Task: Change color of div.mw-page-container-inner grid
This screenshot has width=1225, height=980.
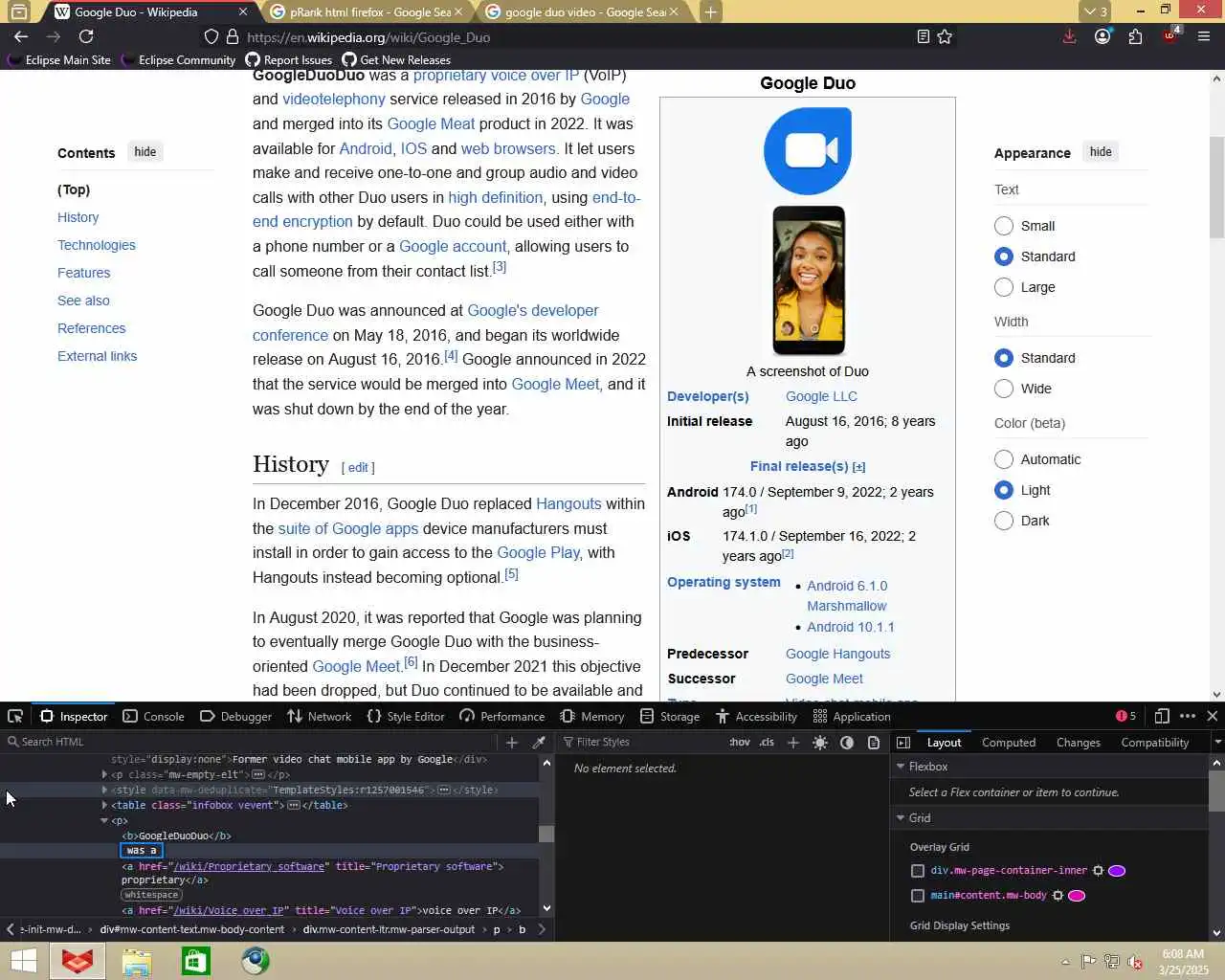Action: click(1117, 871)
